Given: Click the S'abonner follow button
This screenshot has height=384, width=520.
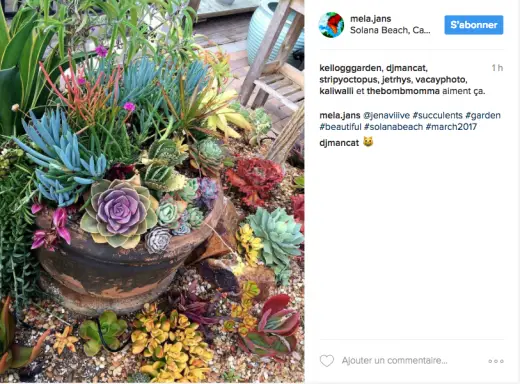Looking at the screenshot, I should coord(474,25).
